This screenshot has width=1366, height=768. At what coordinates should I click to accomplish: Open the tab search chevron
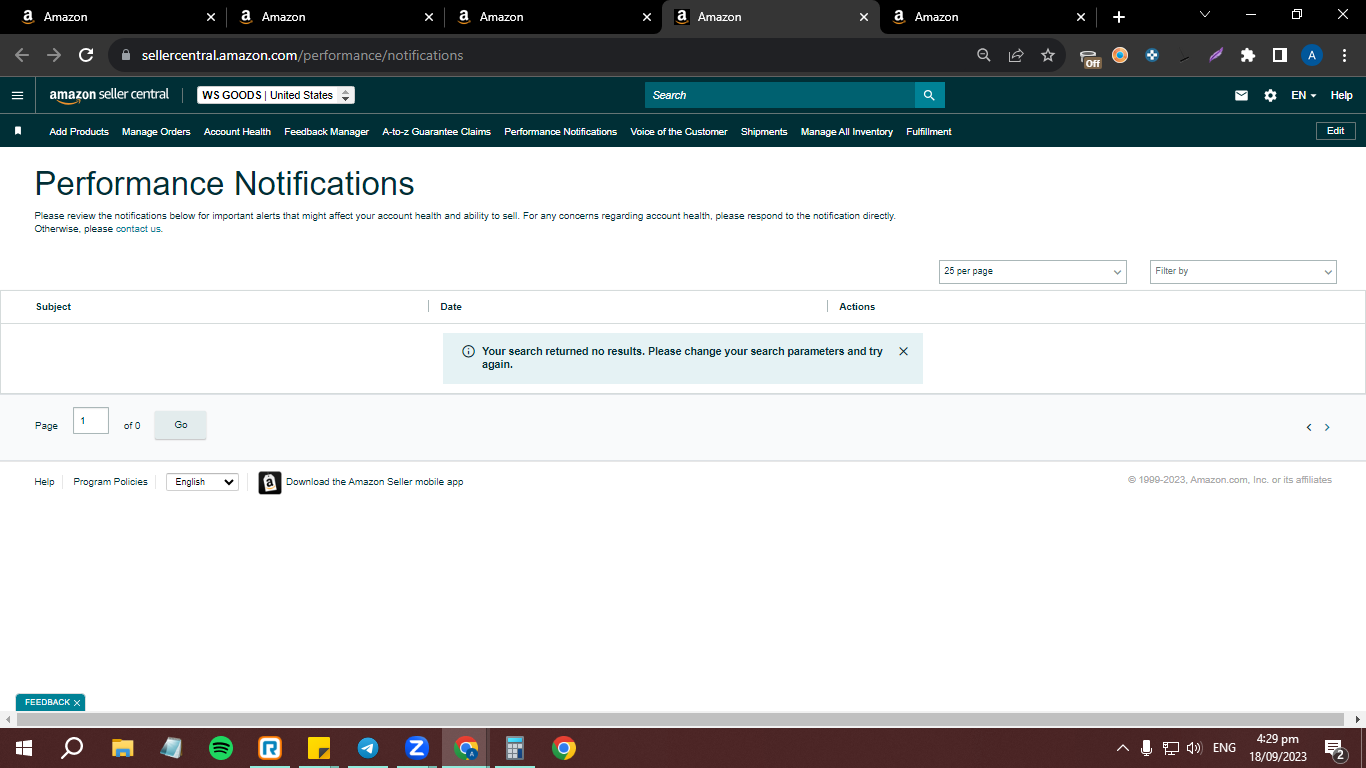coord(1204,15)
